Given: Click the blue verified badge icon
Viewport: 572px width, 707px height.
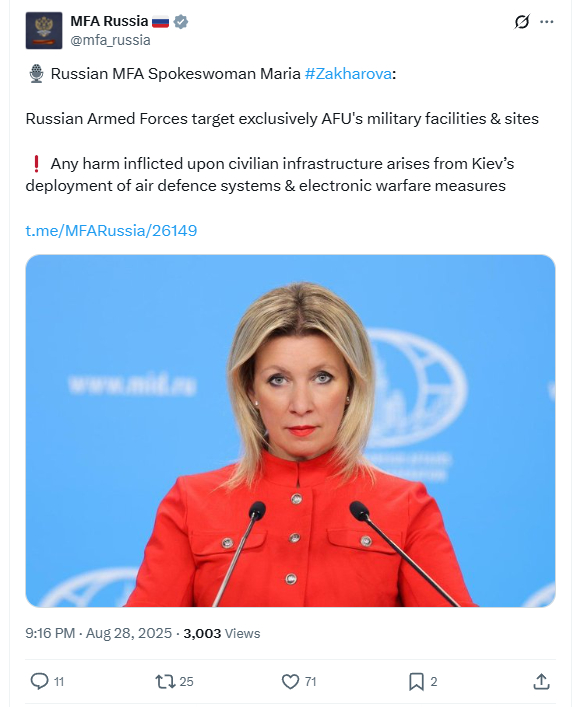Looking at the screenshot, I should 181,22.
